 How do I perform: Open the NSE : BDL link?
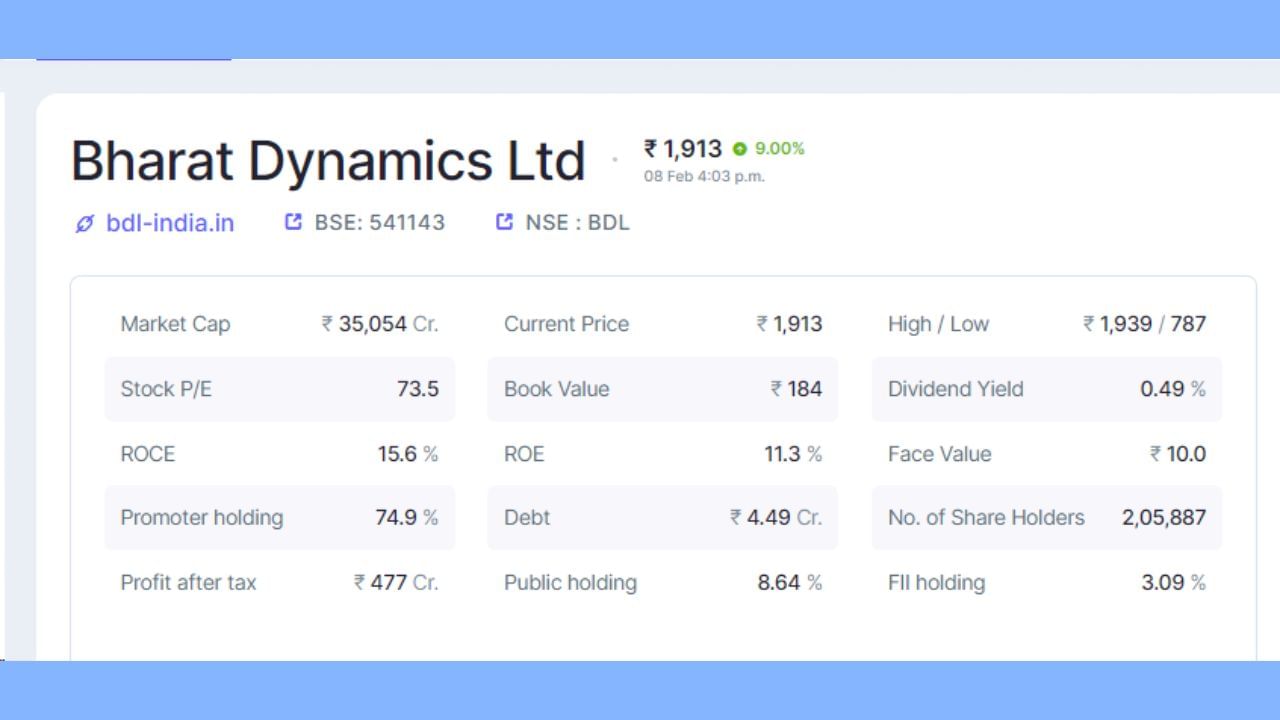577,222
